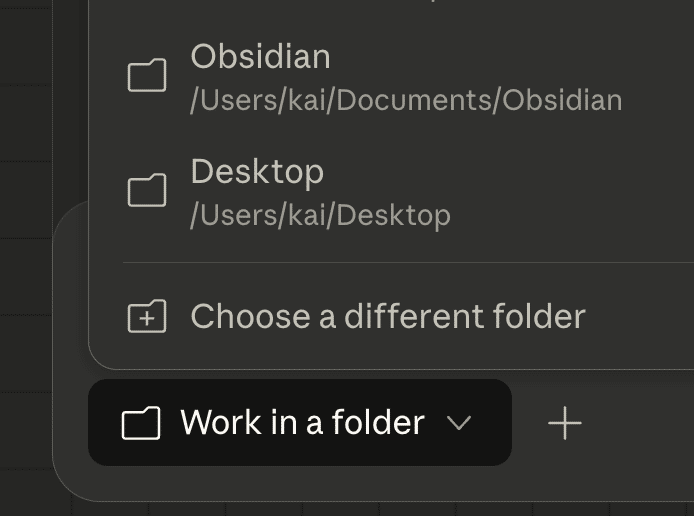Click the Desktop title text
Screen dimensions: 694x516
[x=257, y=172]
